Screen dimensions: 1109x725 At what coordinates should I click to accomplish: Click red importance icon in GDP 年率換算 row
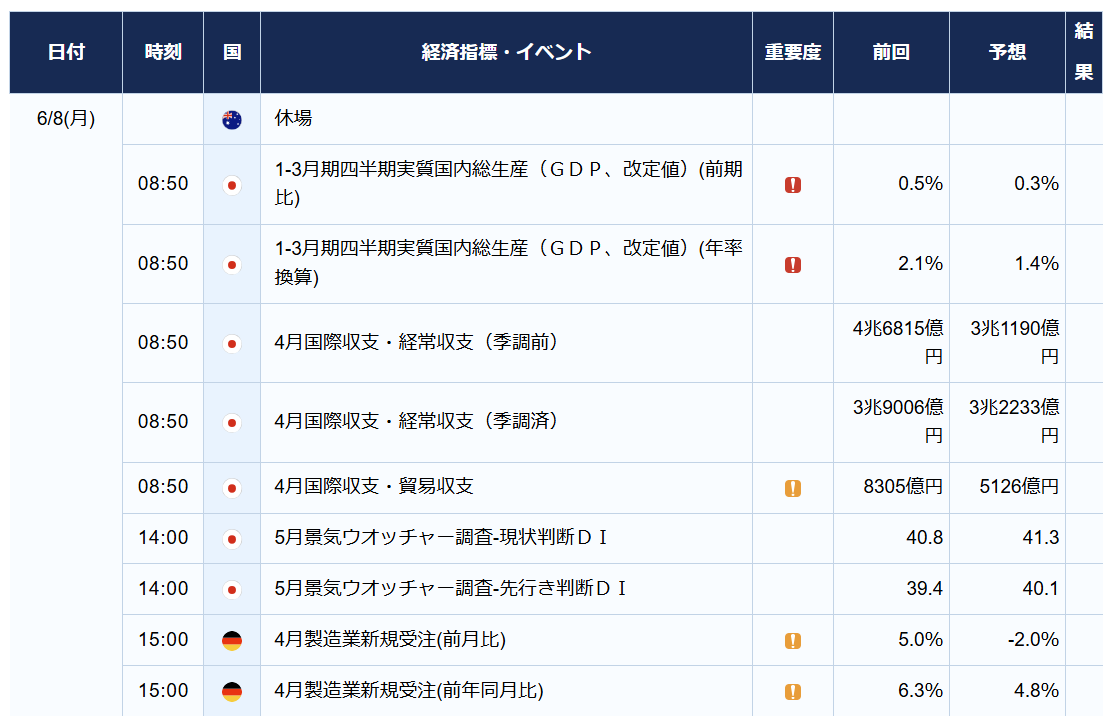pyautogui.click(x=793, y=265)
